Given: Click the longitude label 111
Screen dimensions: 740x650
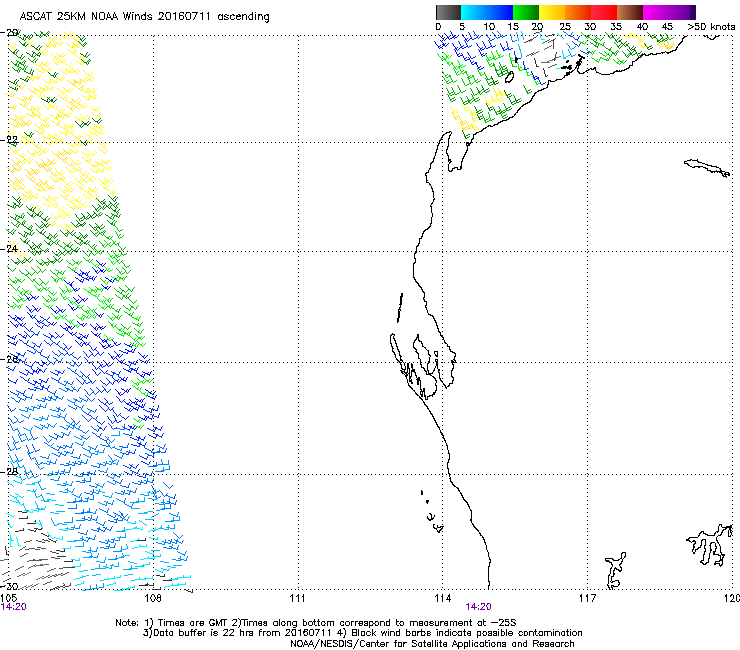Looking at the screenshot, I should (x=297, y=599).
